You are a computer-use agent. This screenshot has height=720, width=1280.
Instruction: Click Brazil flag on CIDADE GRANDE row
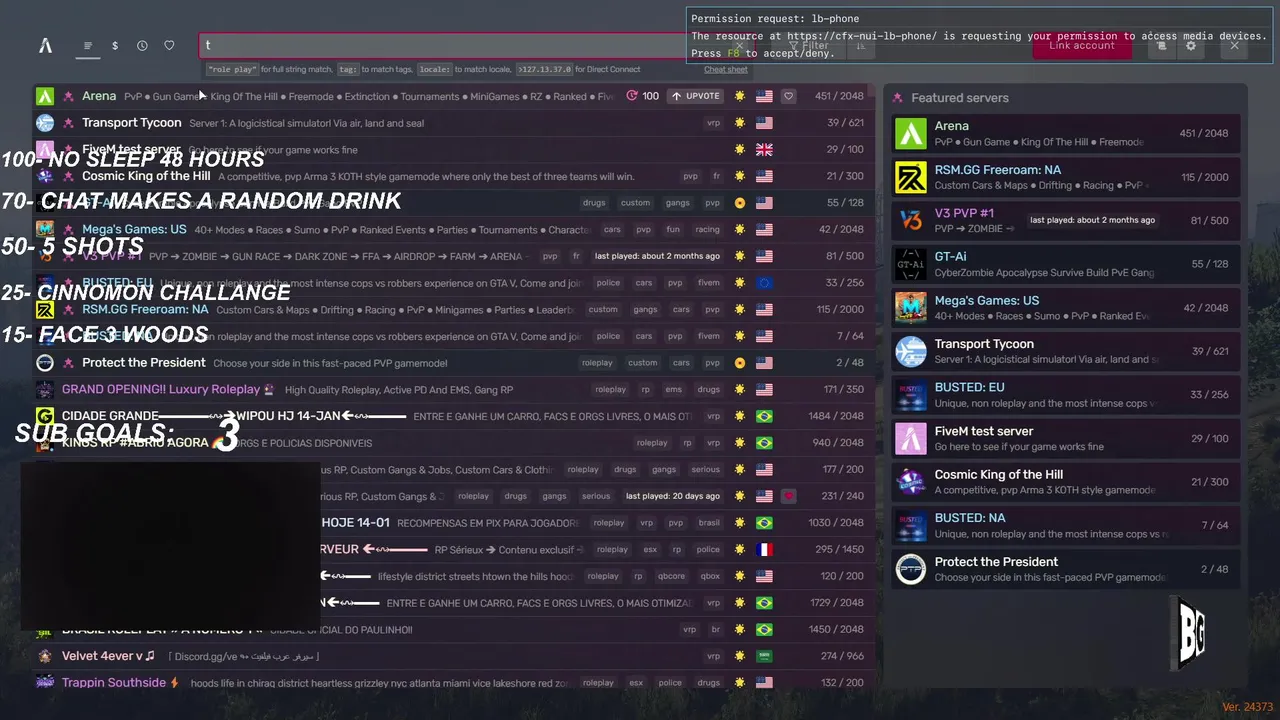click(x=764, y=416)
